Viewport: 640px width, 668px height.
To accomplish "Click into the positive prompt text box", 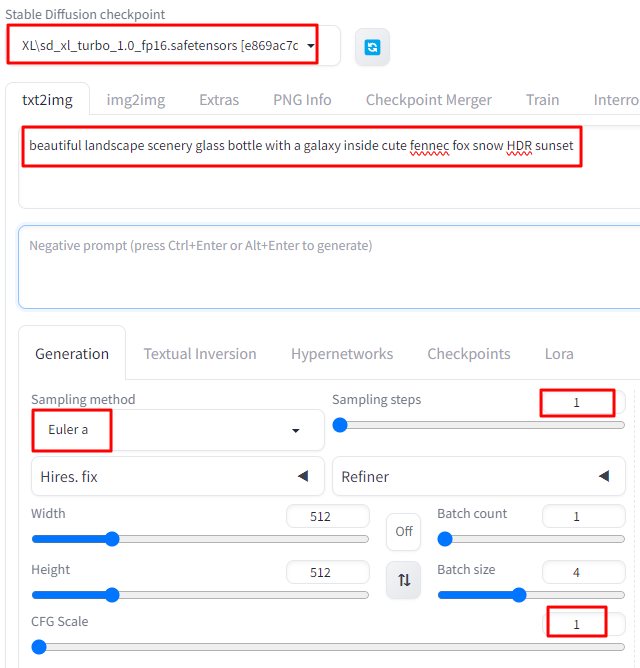I will pos(329,167).
